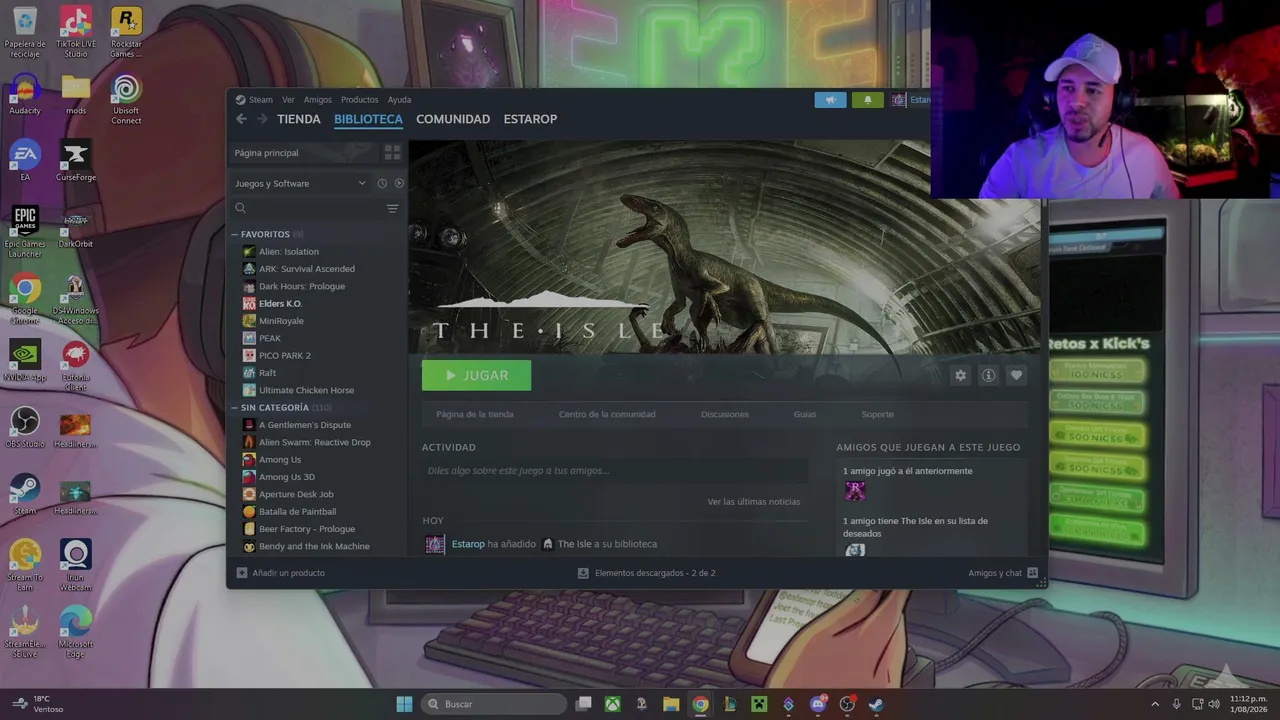
Task: Open Amigos y chat panel
Action: (x=1003, y=573)
